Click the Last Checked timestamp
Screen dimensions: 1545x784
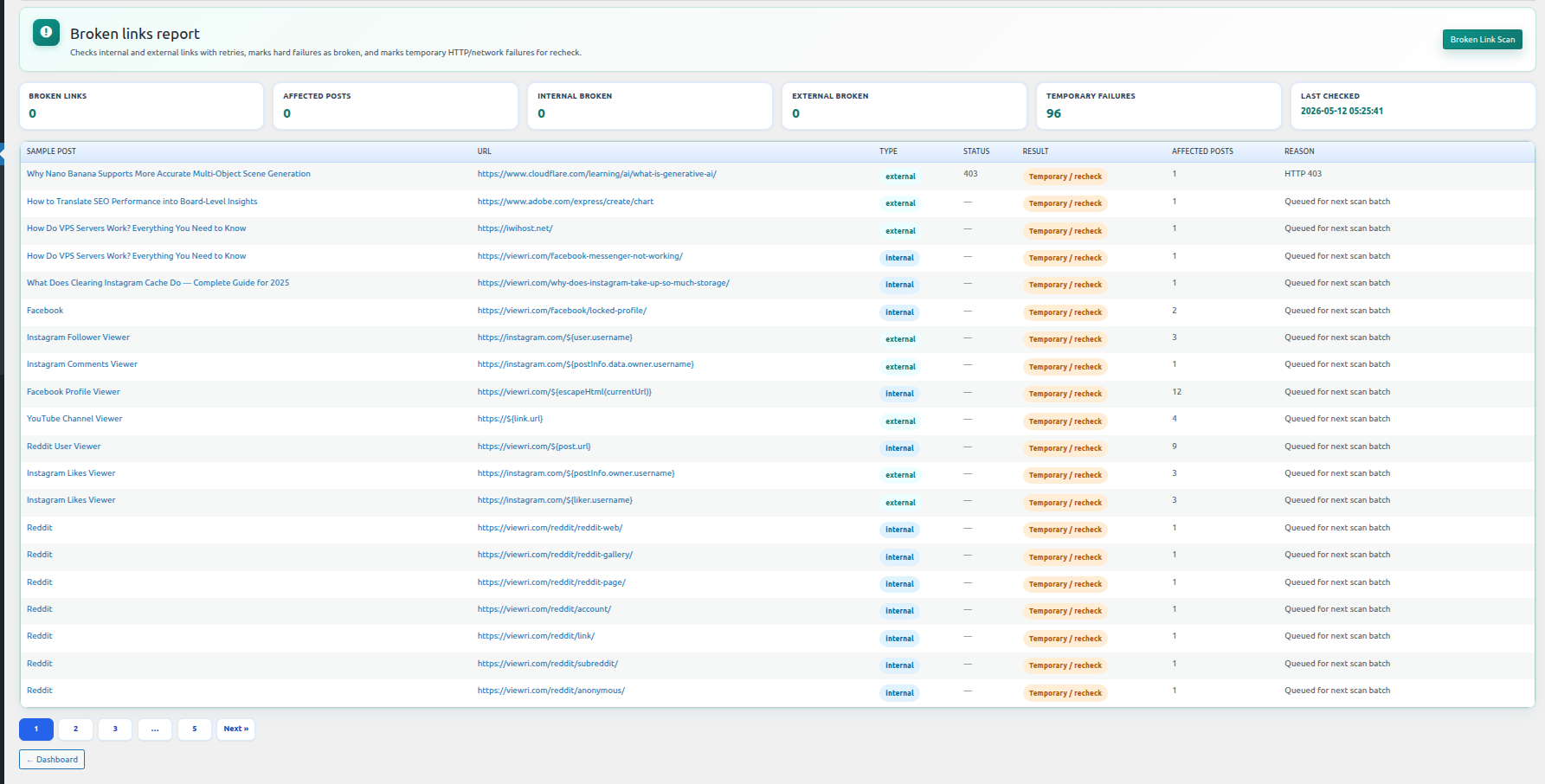tap(1342, 111)
